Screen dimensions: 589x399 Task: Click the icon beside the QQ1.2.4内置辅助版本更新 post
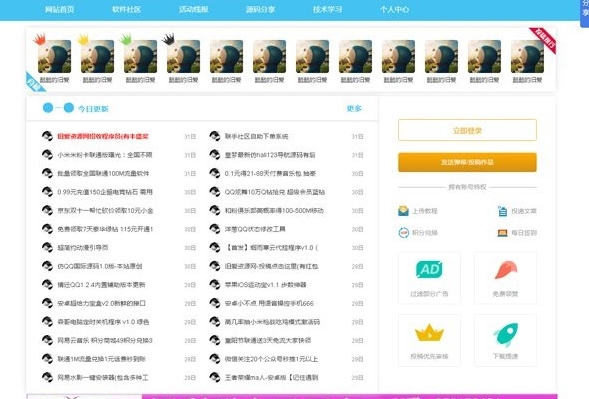[47, 284]
